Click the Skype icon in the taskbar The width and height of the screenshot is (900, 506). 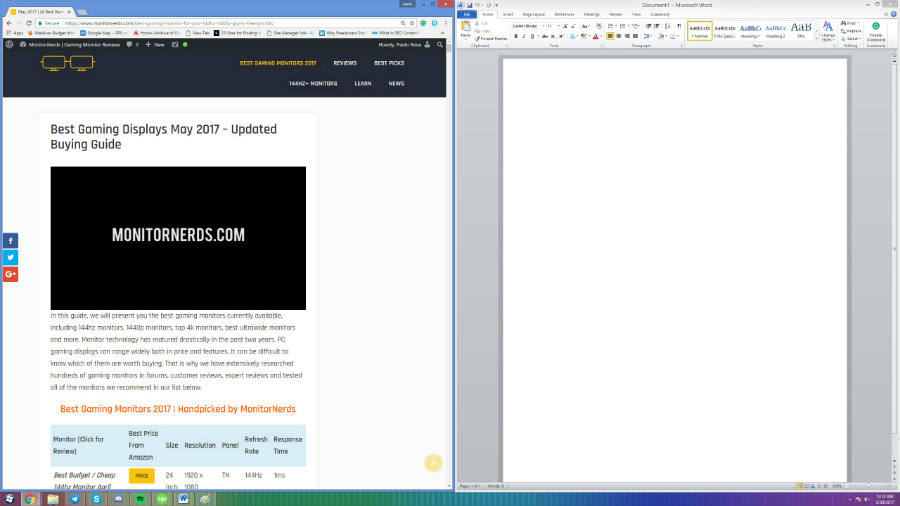point(96,499)
